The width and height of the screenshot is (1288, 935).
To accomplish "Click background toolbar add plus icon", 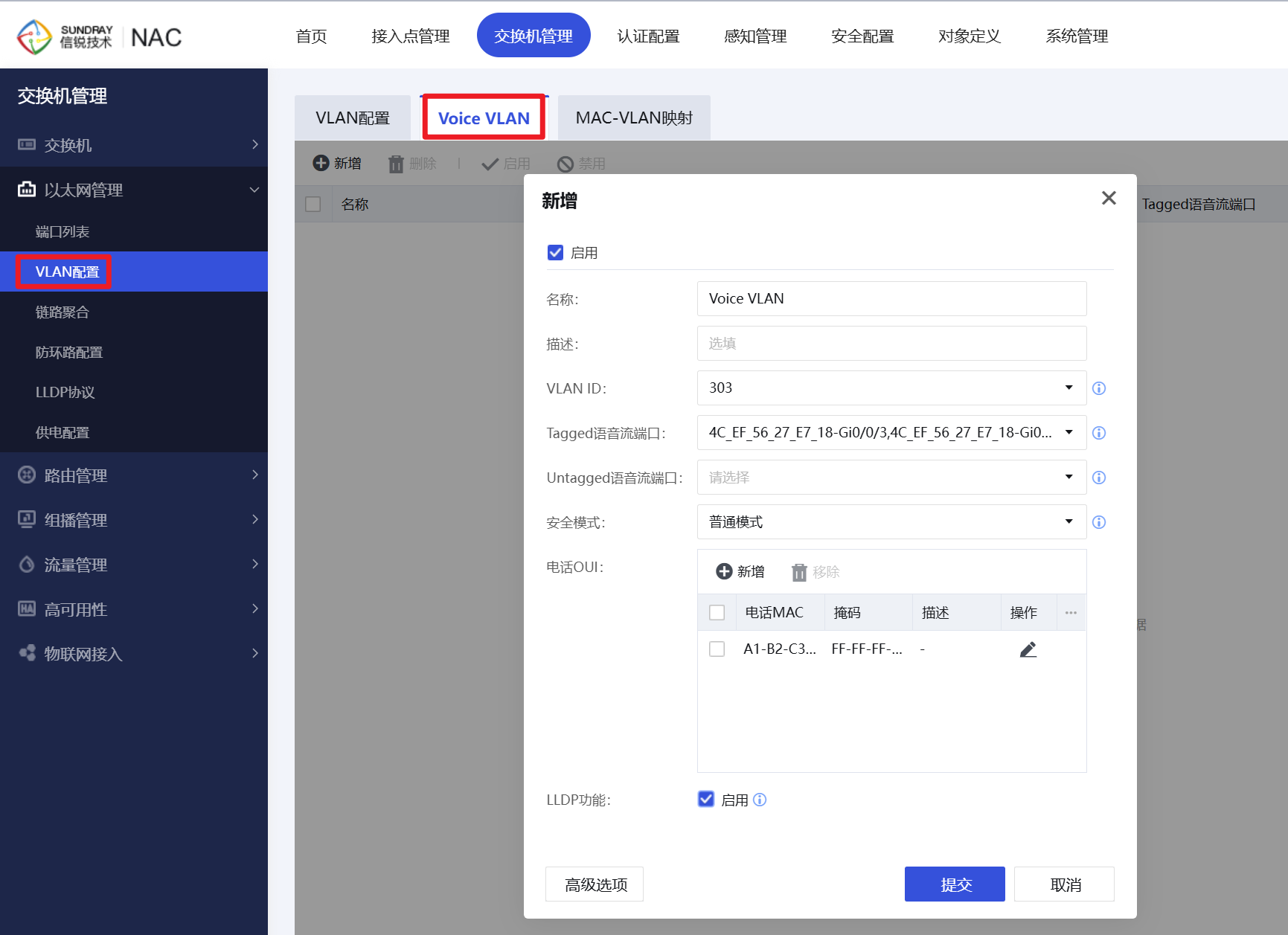I will [321, 163].
